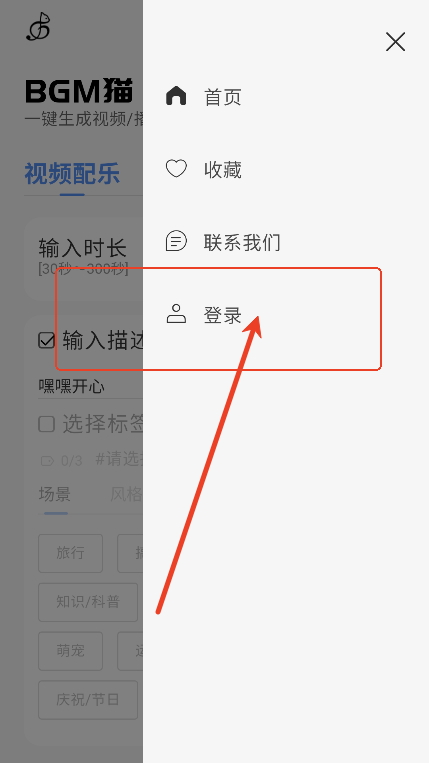The image size is (429, 763).
Task: Click the heart icon for 收藏
Action: click(176, 169)
